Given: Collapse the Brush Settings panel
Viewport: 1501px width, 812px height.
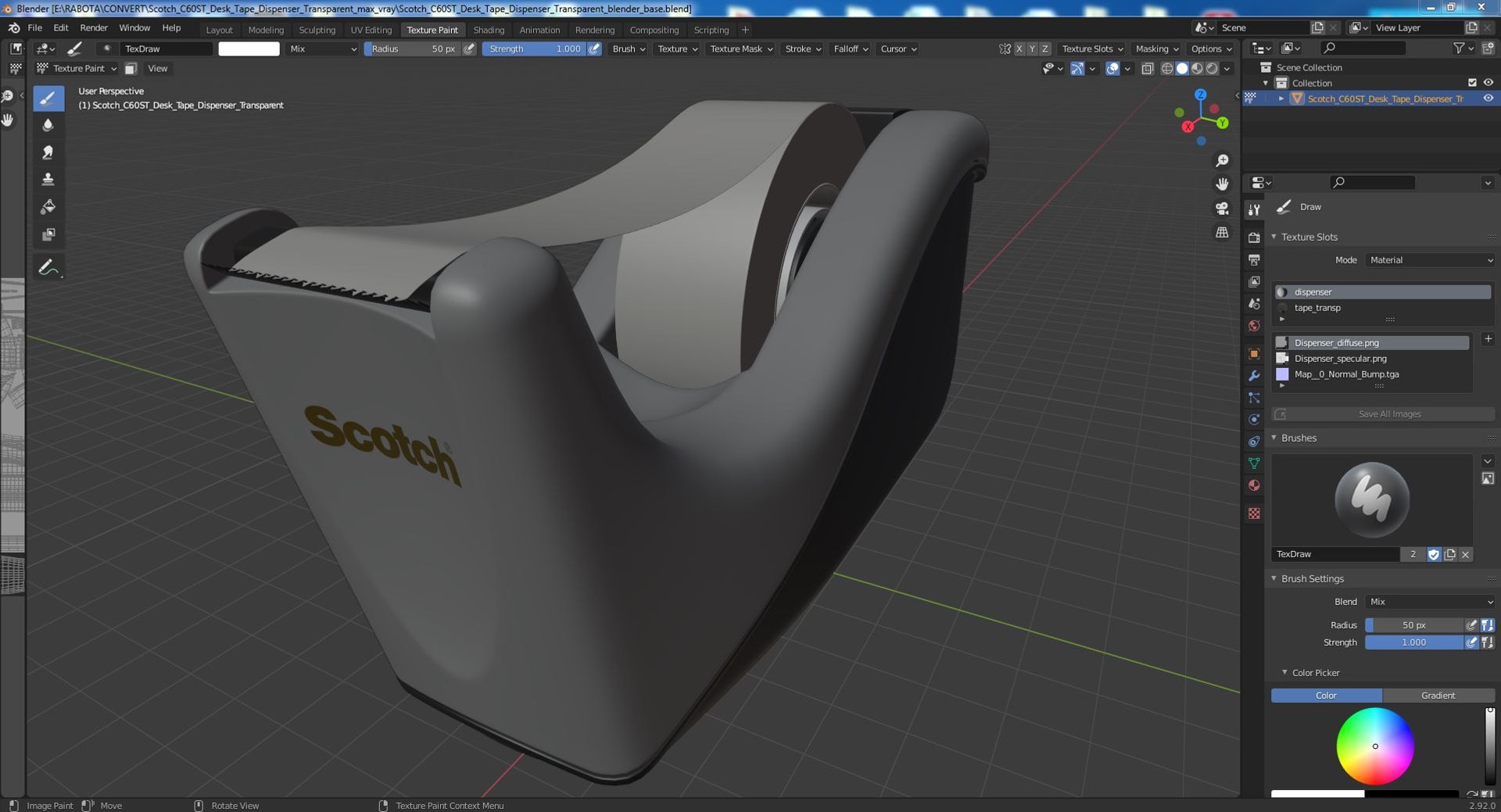Looking at the screenshot, I should click(1312, 579).
